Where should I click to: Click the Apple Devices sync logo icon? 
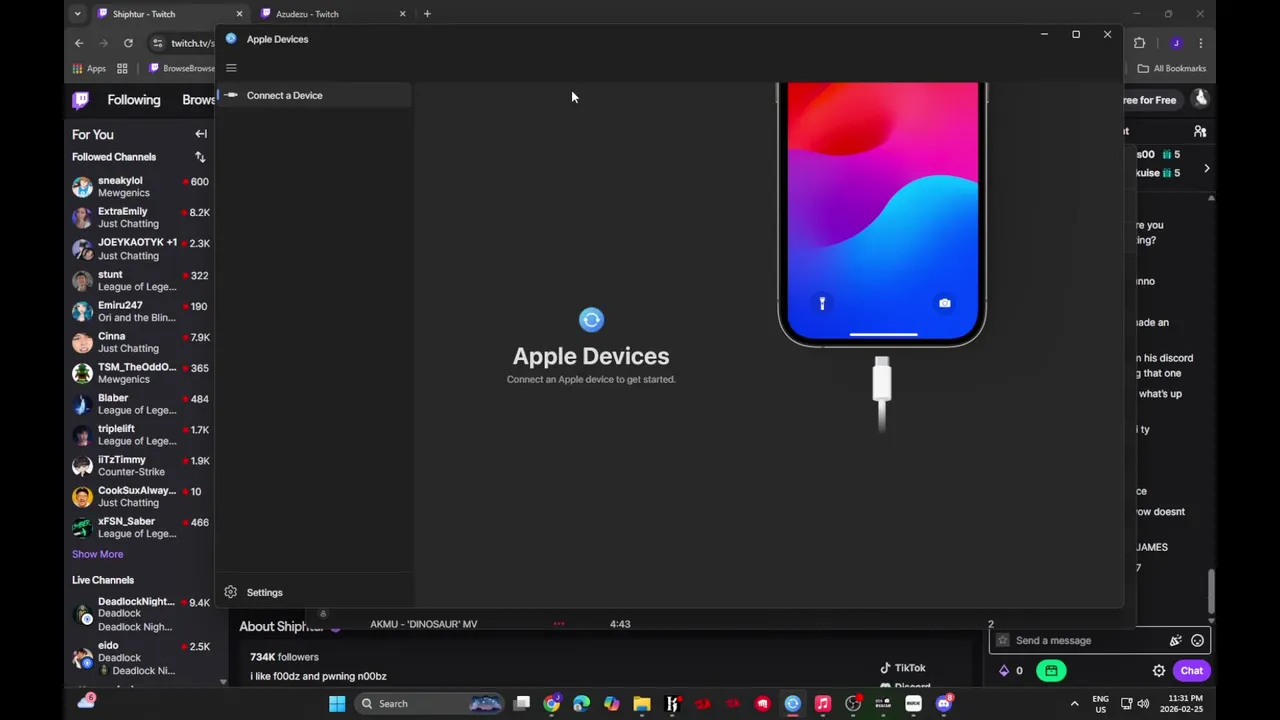[591, 320]
